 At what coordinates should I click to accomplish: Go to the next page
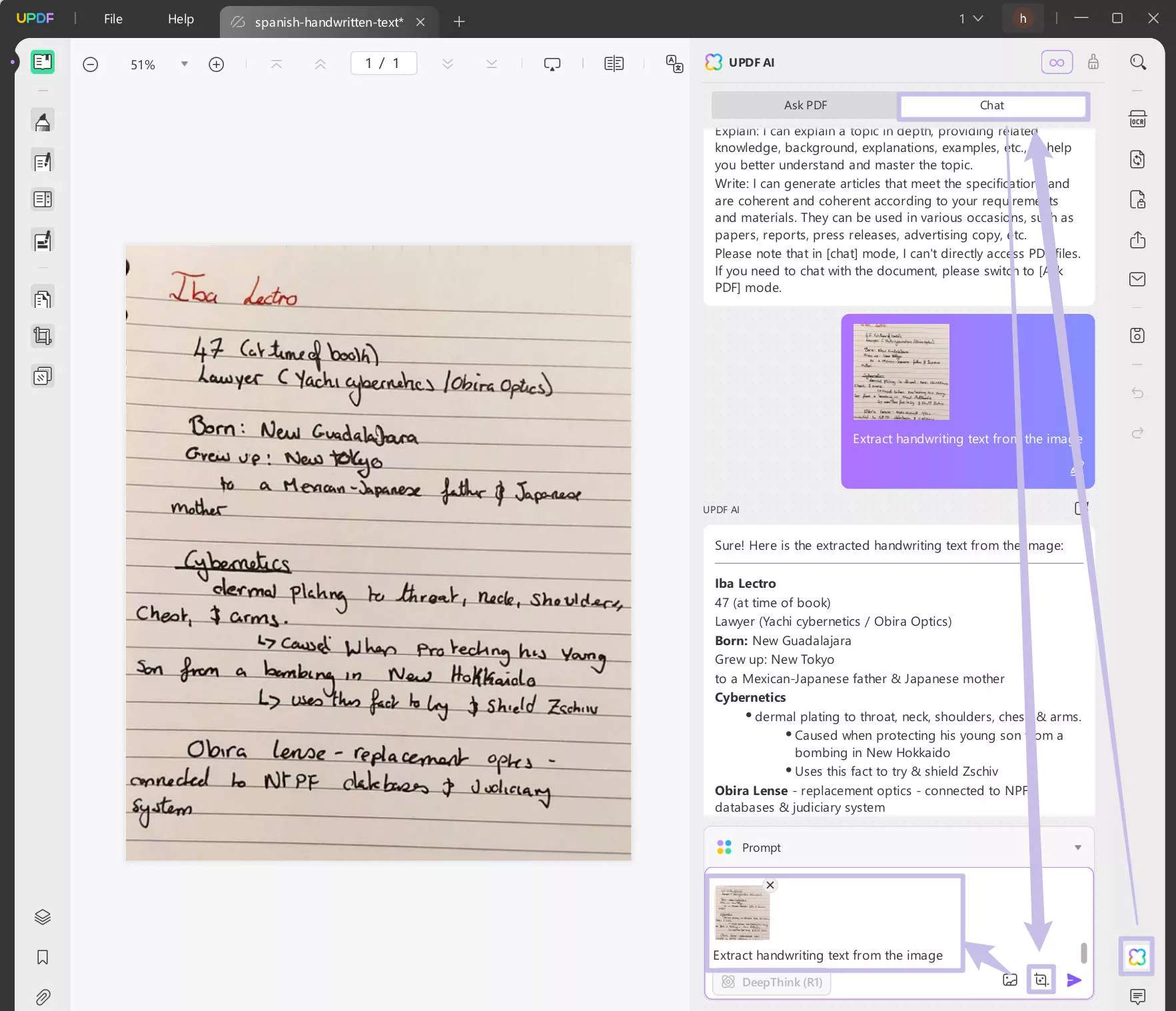point(448,64)
